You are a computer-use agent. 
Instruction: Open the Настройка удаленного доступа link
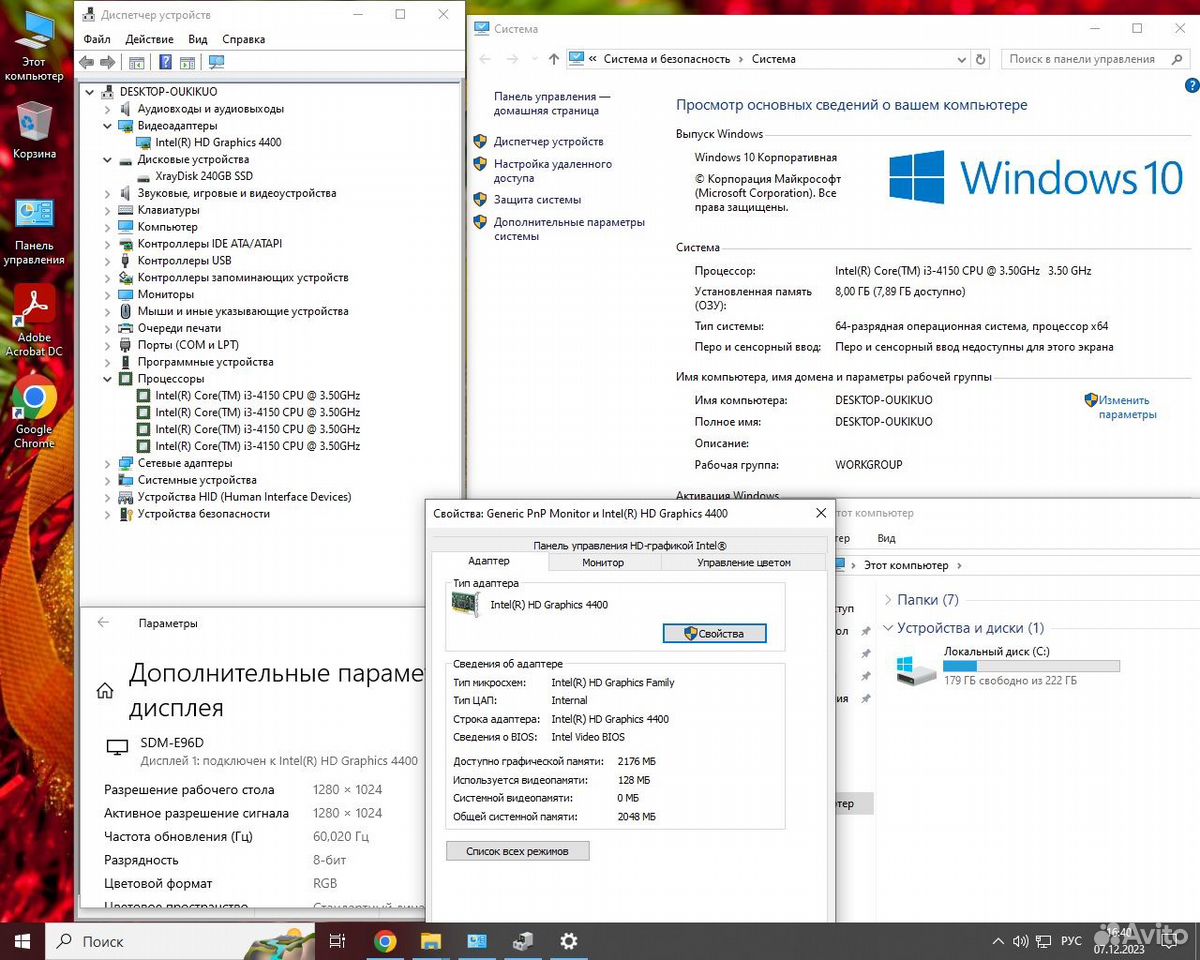[552, 171]
